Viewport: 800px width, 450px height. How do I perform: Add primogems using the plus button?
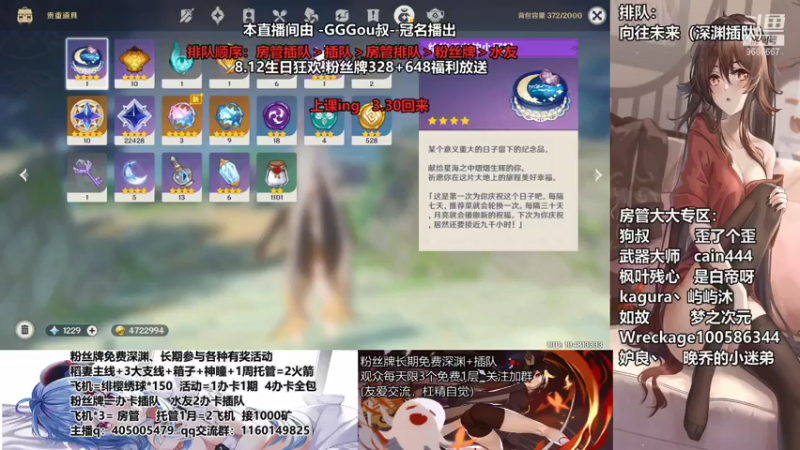(92, 331)
